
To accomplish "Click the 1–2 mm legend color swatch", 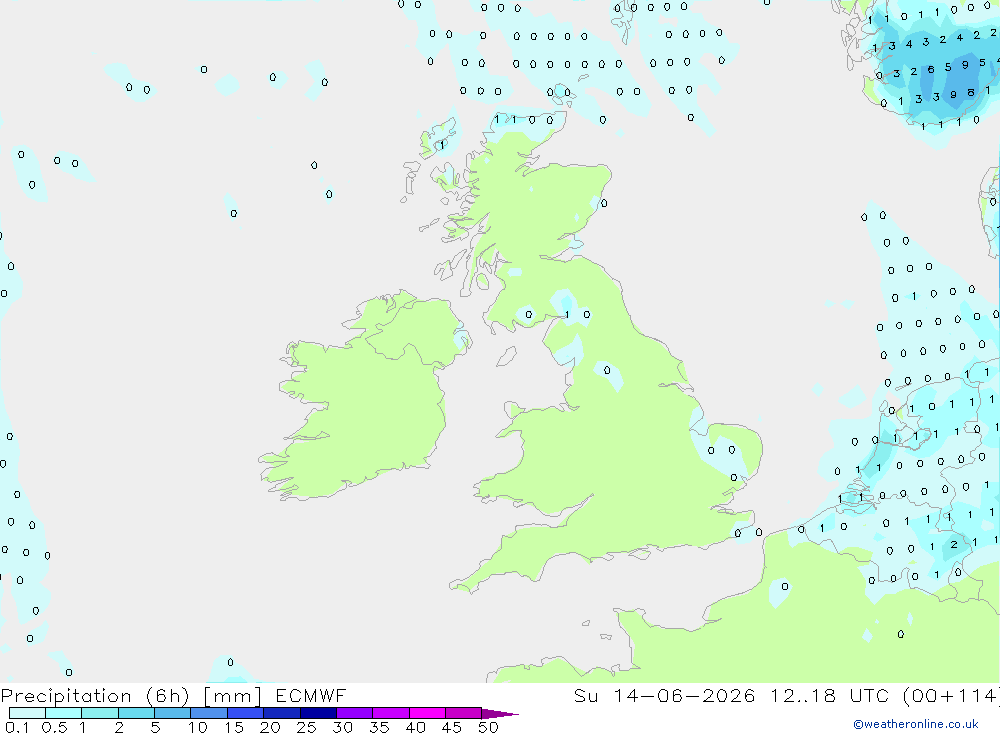I will (x=100, y=713).
